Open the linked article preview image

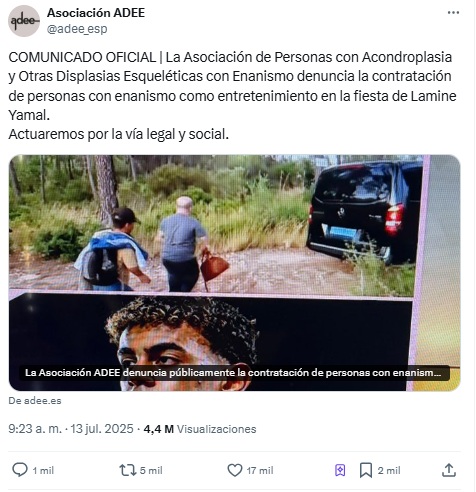coord(234,273)
